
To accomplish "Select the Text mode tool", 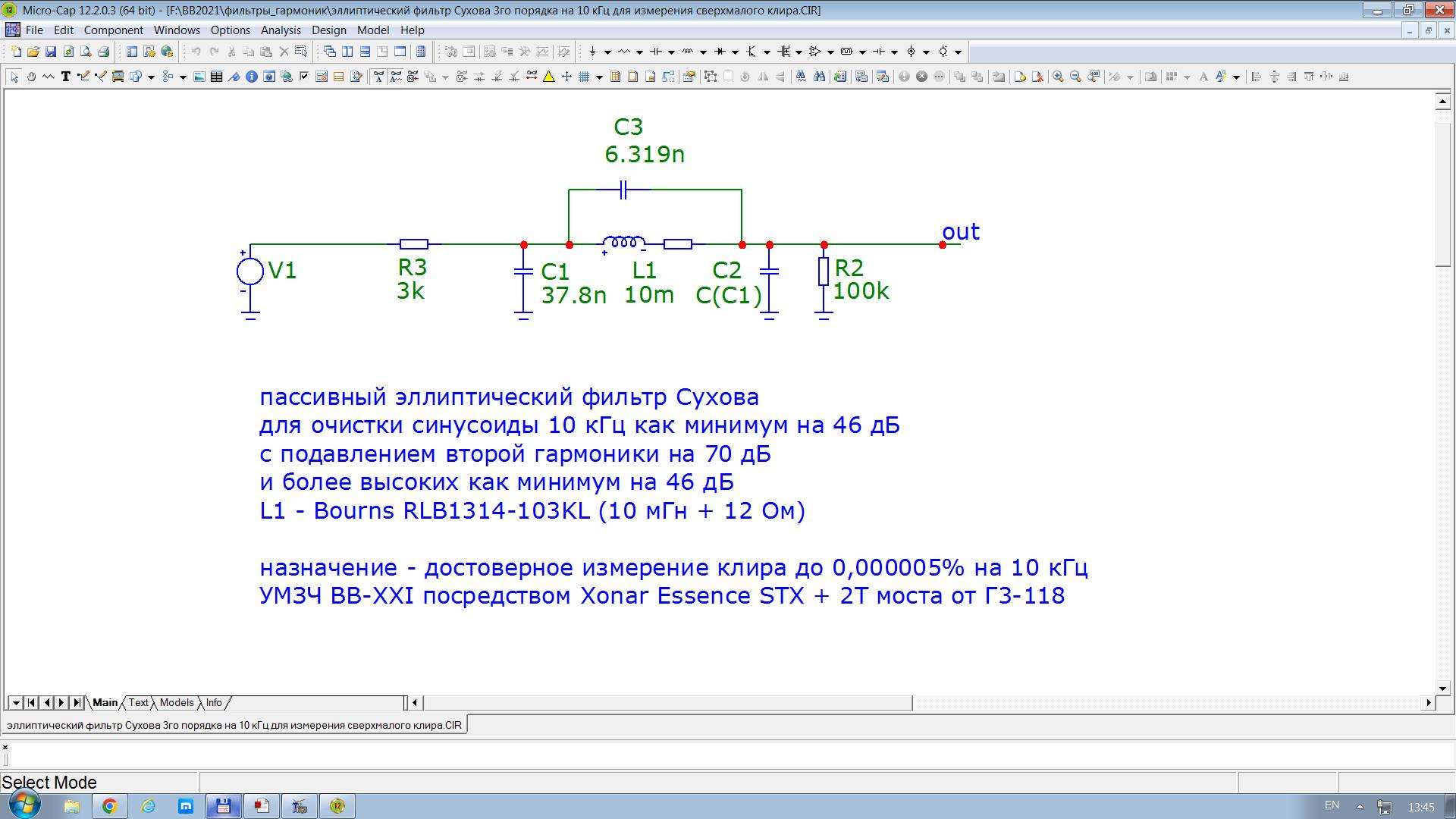I will pyautogui.click(x=66, y=77).
